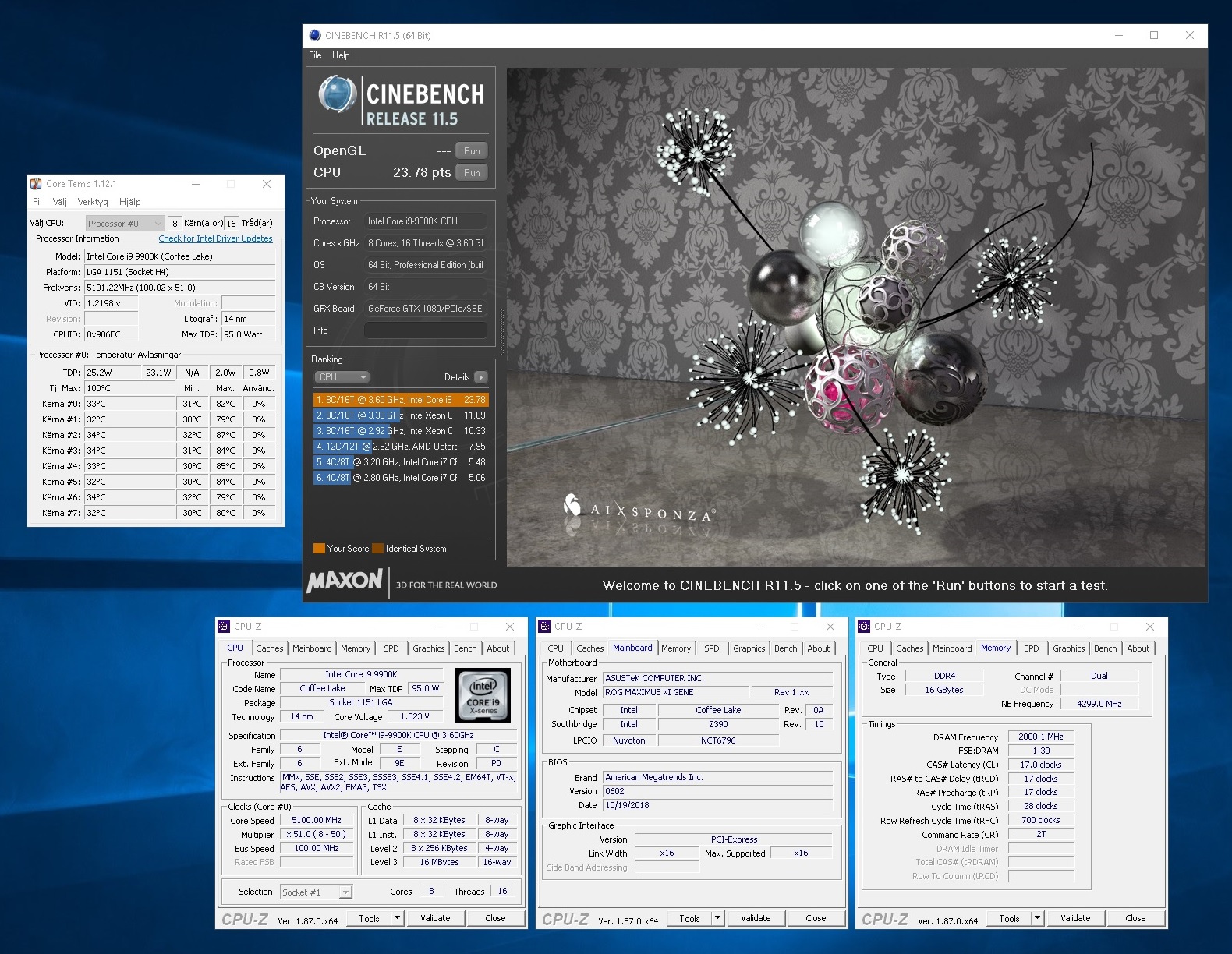
Task: Close the Core Temp window
Action: [267, 184]
